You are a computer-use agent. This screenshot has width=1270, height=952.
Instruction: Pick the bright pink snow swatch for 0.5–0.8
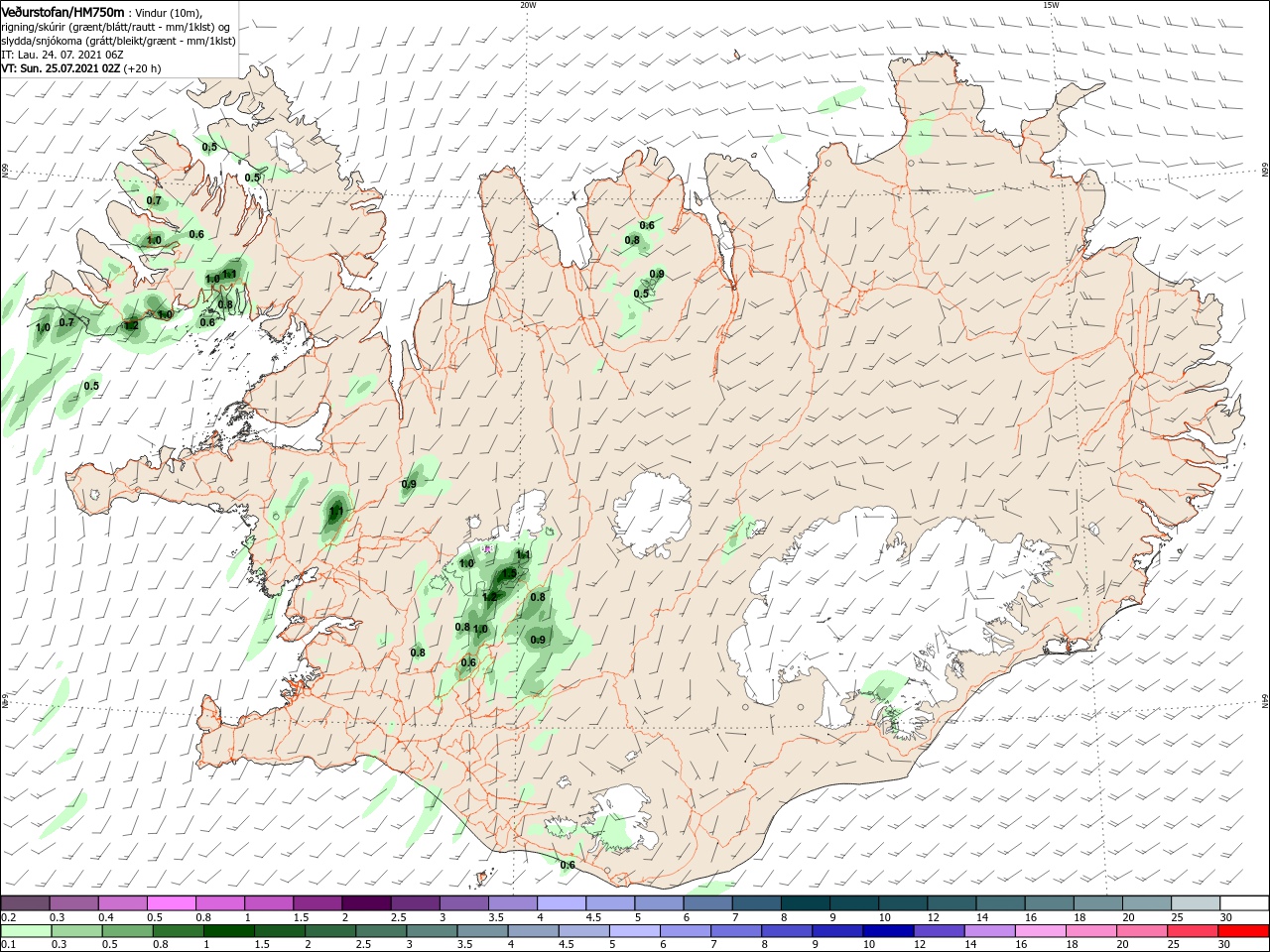(171, 903)
